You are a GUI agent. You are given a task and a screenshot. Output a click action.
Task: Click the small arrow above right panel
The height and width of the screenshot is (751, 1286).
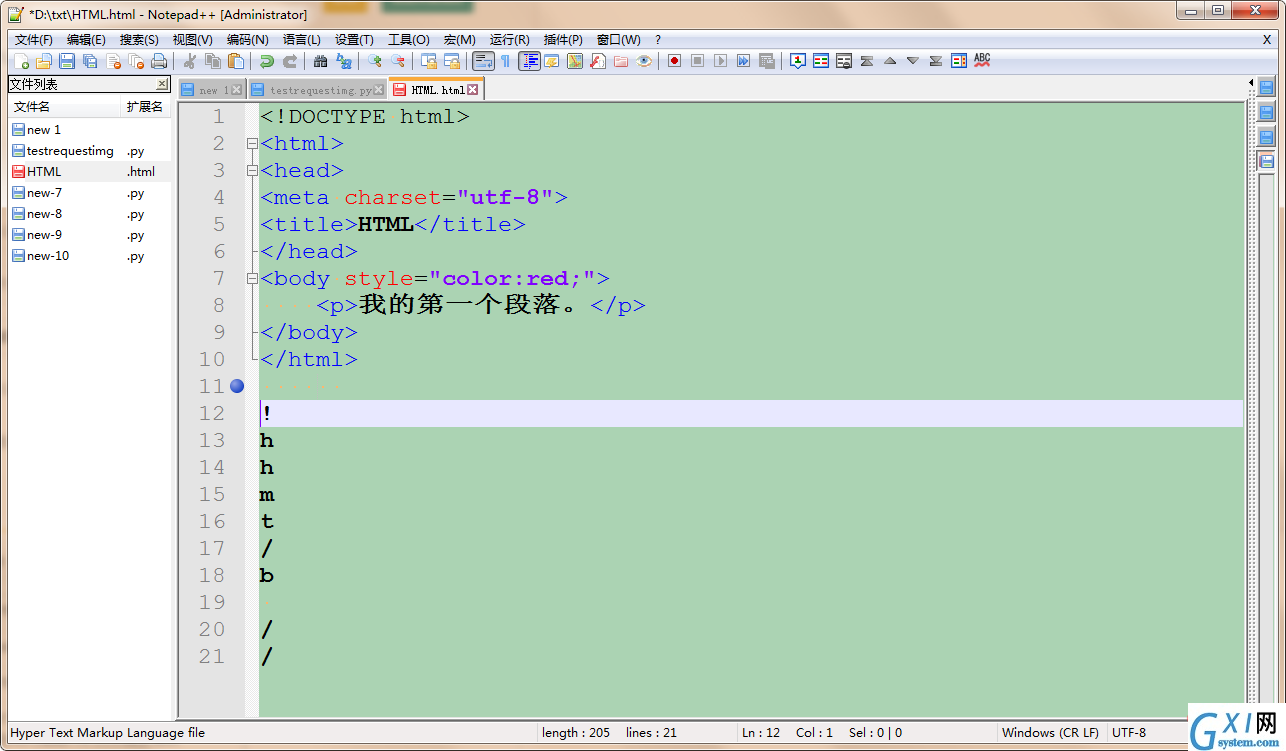coord(1251,83)
